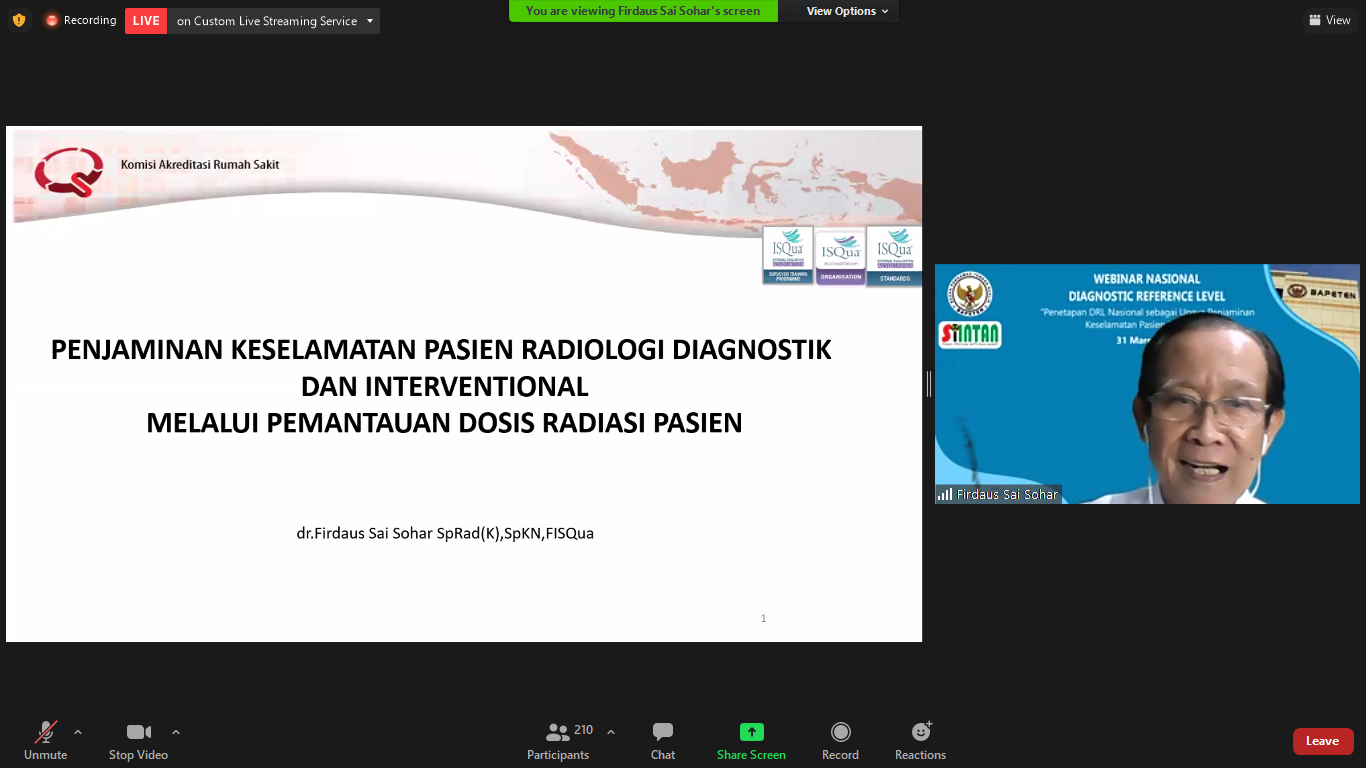Open the Reactions menu
This screenshot has height=768, width=1366.
point(920,741)
